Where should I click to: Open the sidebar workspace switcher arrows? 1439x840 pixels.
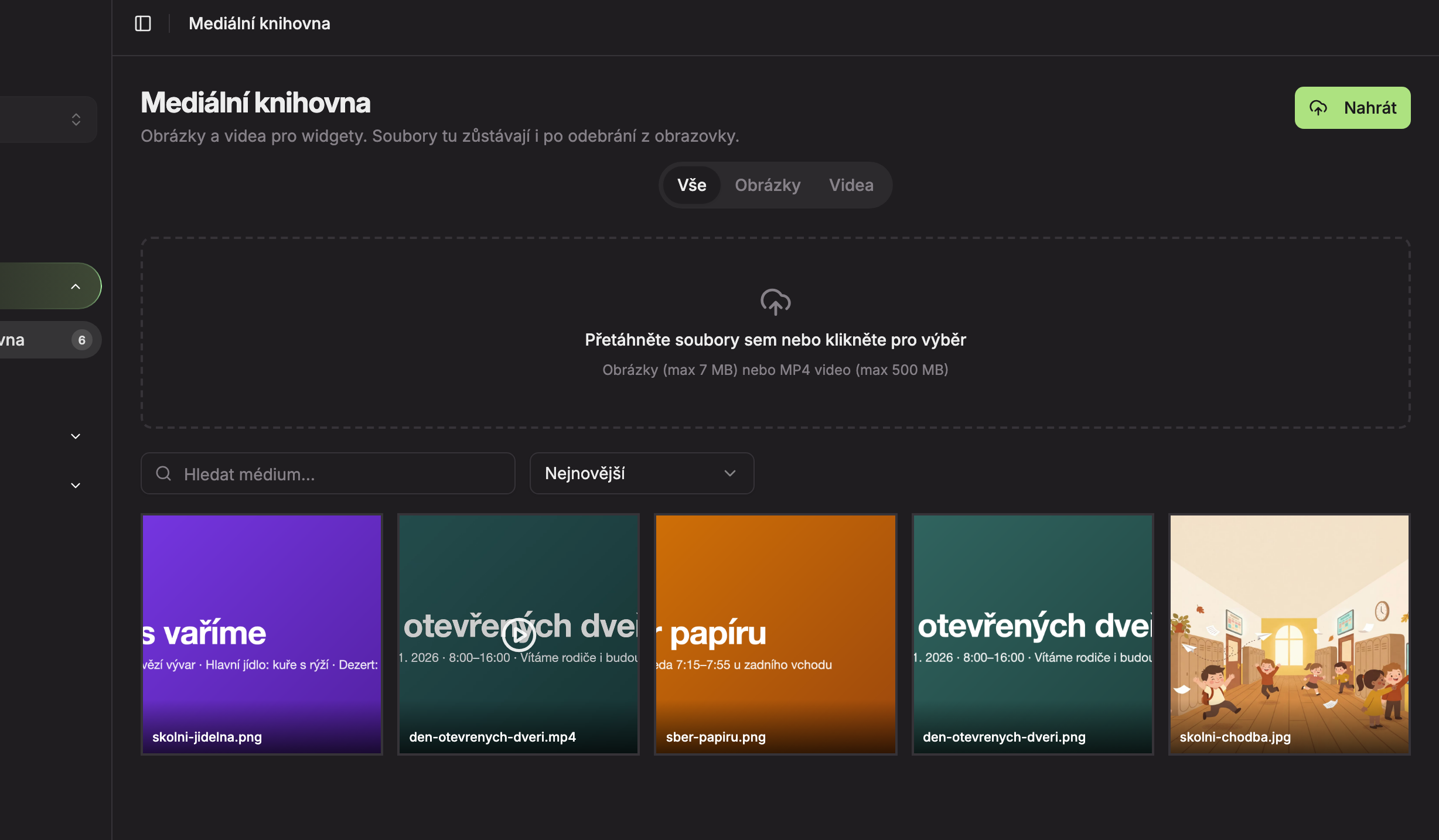[76, 119]
